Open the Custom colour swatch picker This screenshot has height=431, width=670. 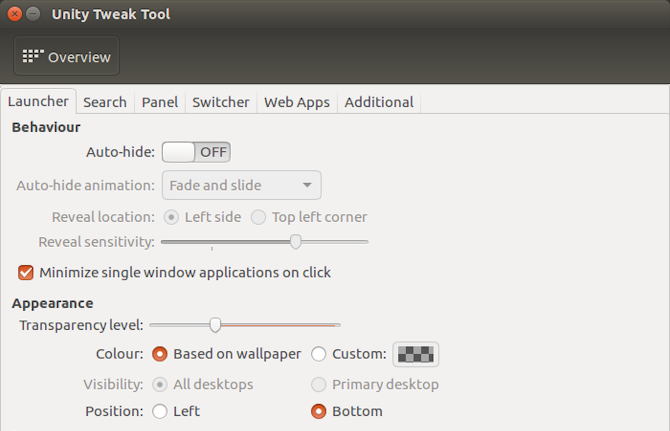click(x=416, y=354)
